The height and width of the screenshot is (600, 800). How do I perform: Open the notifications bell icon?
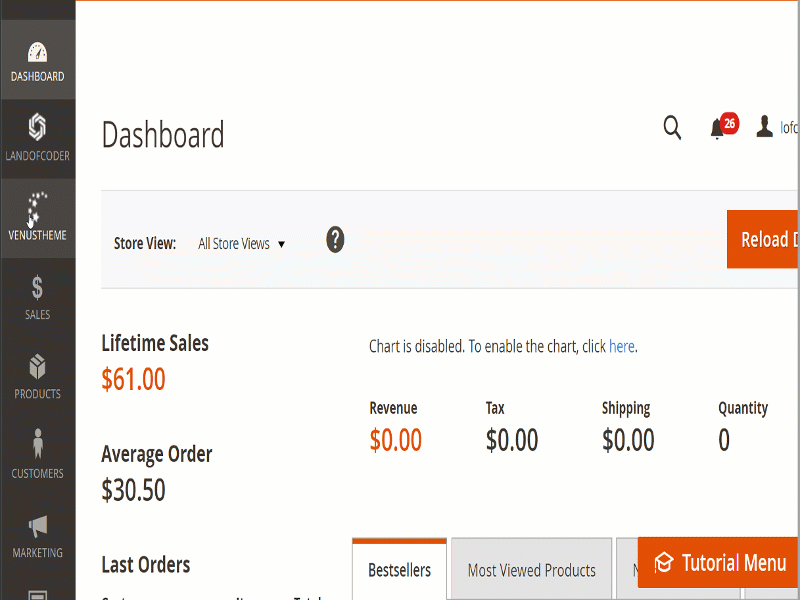(718, 128)
